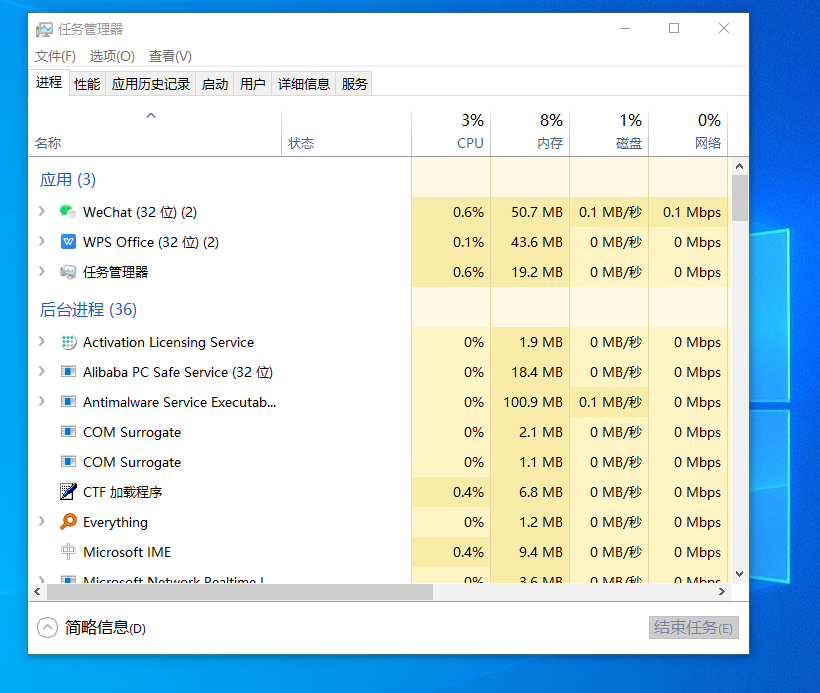The image size is (820, 693).
Task: Switch to the 服务 tab
Action: 354,84
